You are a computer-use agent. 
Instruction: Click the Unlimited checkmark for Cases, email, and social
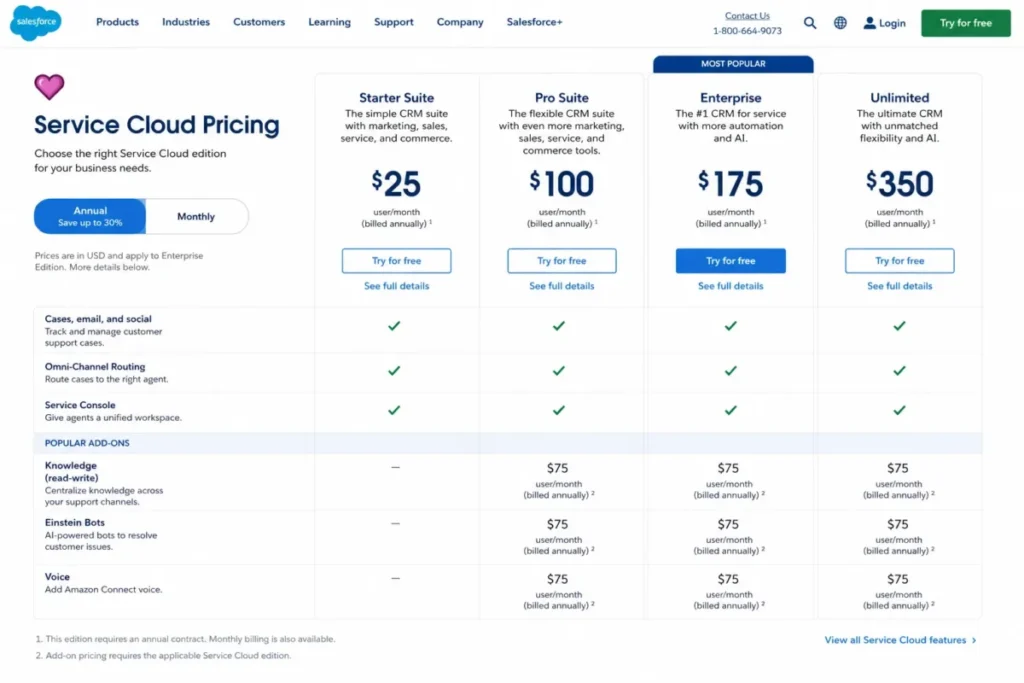click(x=899, y=325)
